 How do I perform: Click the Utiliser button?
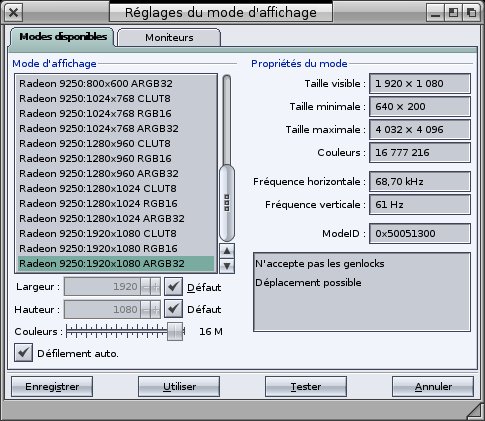(x=179, y=387)
